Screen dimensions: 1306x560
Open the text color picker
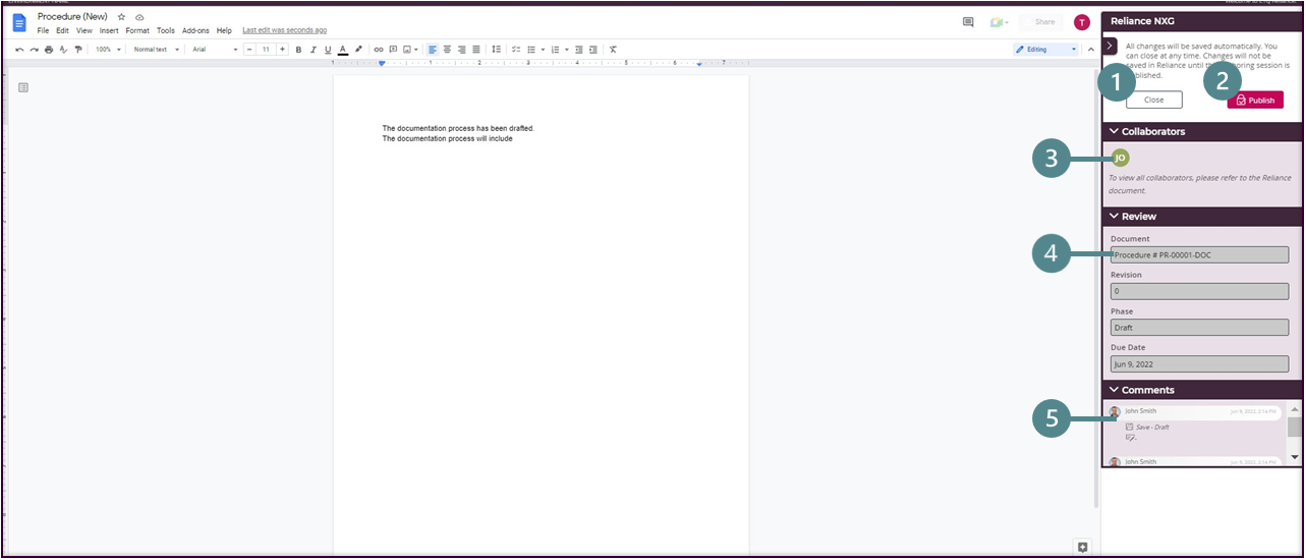point(343,50)
